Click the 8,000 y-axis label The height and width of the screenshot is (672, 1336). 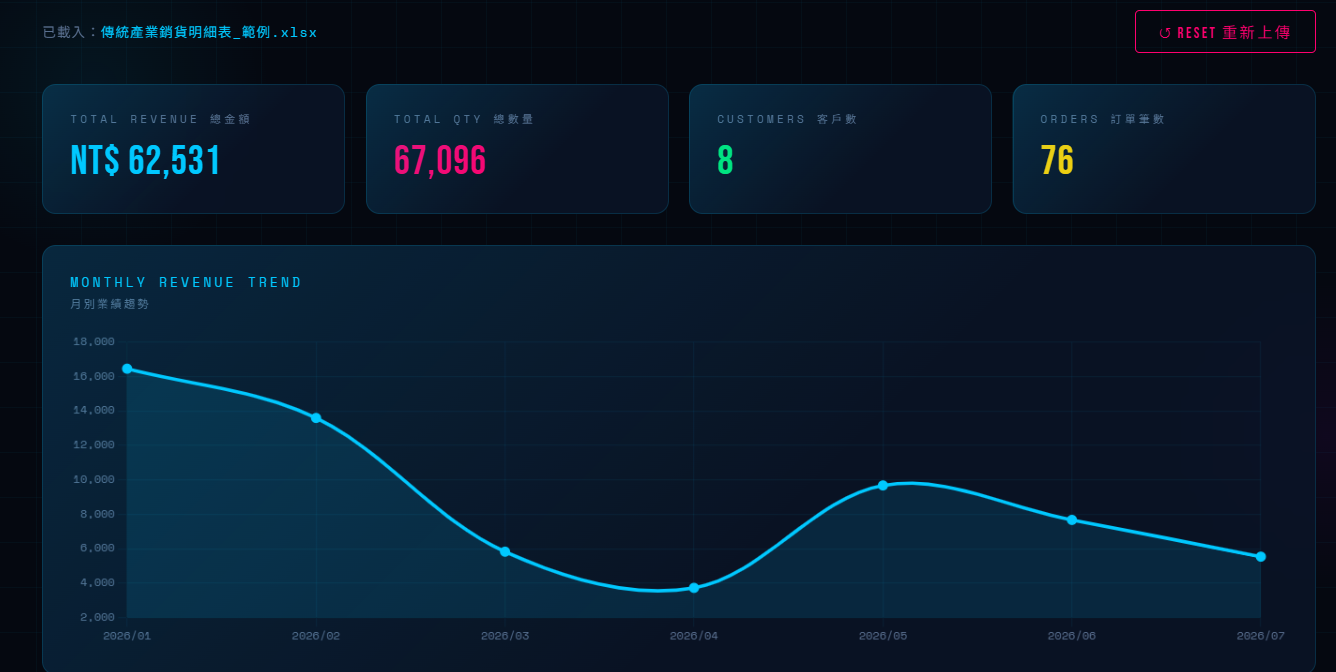(x=98, y=514)
